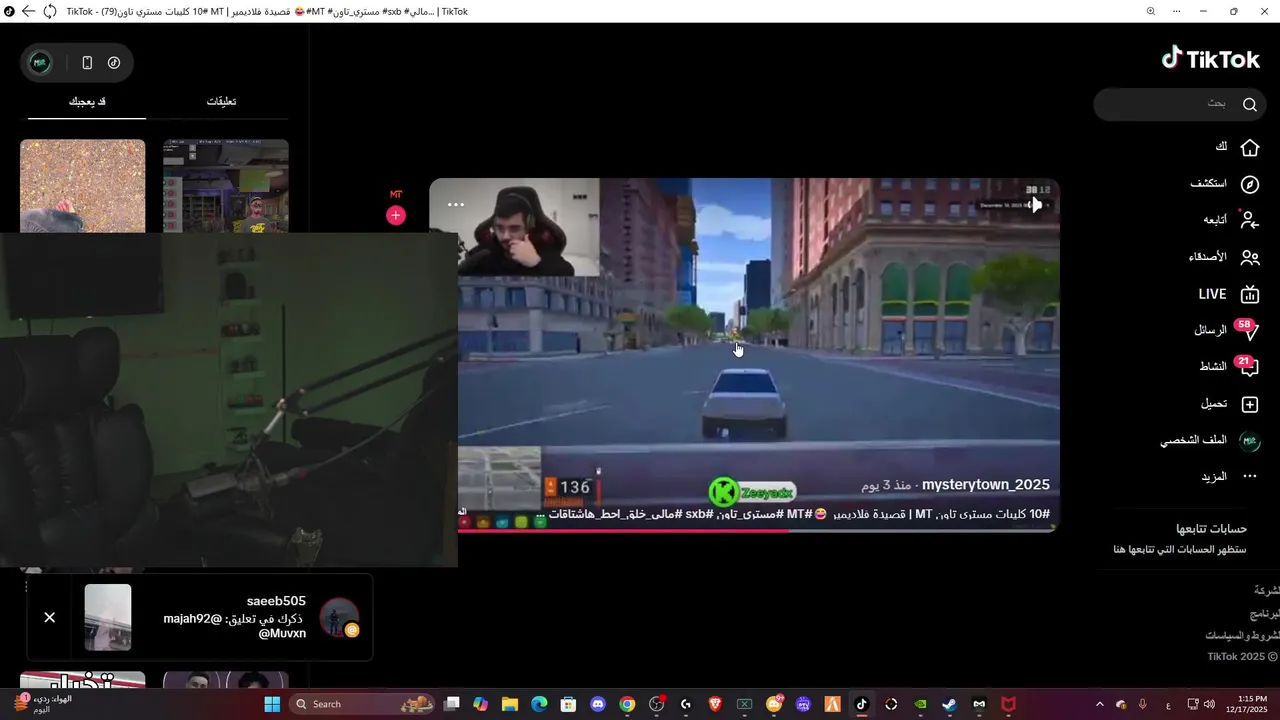Open File Explorer from the taskbar

[510, 704]
